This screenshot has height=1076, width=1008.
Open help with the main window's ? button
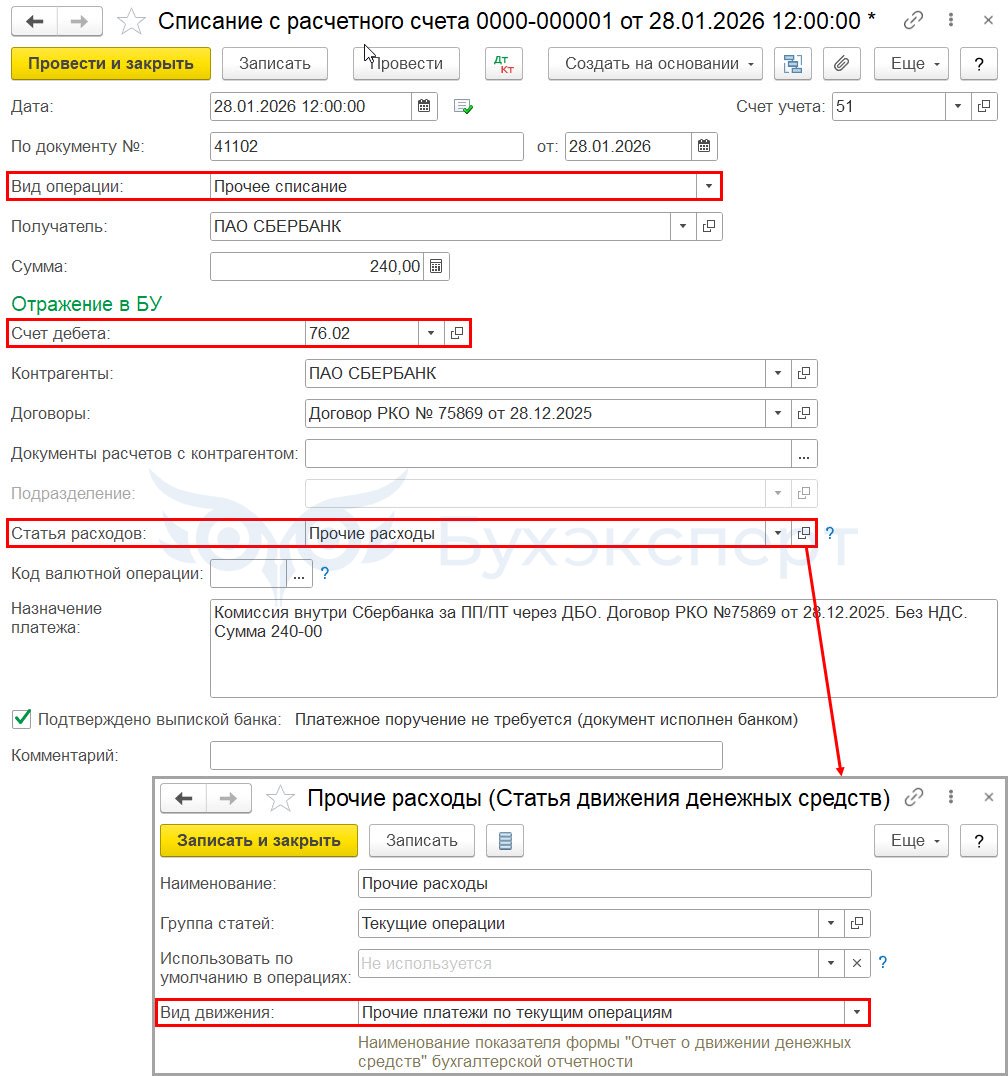tap(978, 64)
